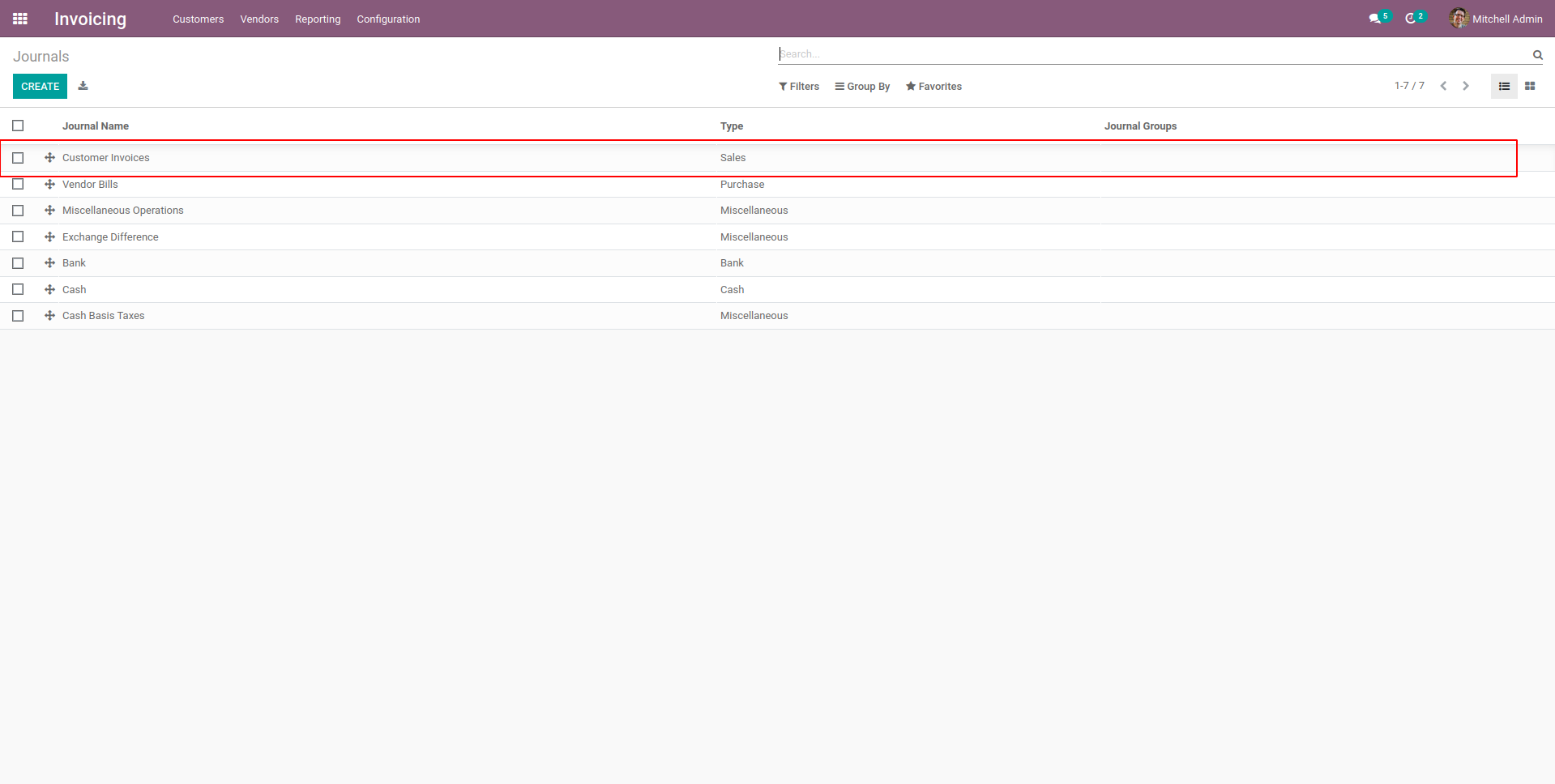This screenshot has height=784, width=1555.
Task: Open the conversations message icon
Action: coord(1374,19)
